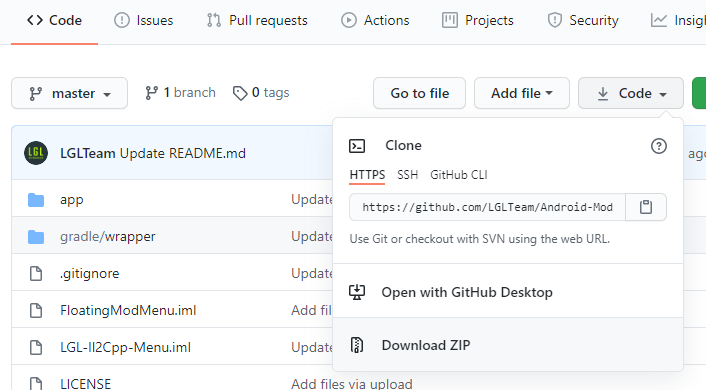Click the LGL-Il2Cpp-Menu.iml file icon
Screen dimensions: 706x390
point(36,347)
